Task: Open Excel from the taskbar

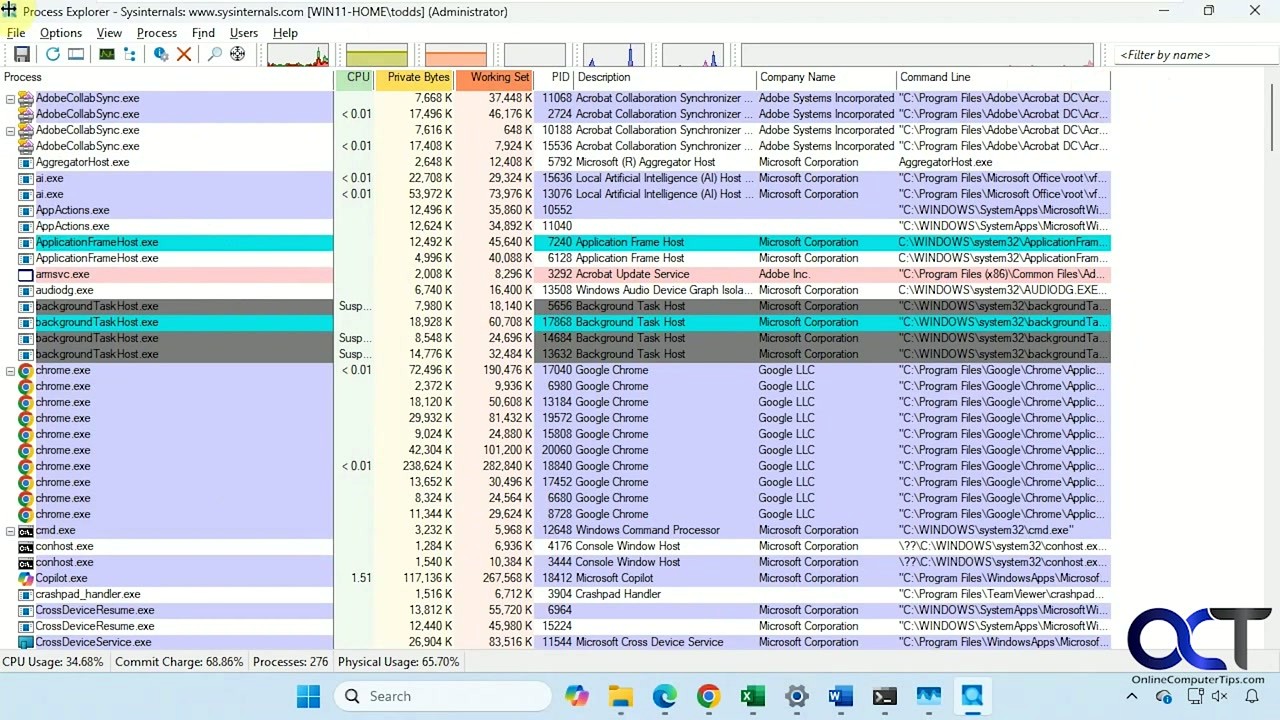Action: pos(752,696)
